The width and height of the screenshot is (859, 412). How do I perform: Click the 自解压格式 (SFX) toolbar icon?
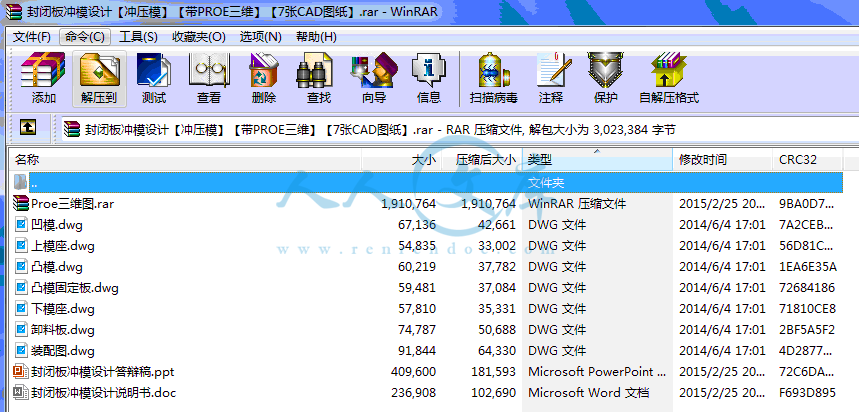point(668,70)
